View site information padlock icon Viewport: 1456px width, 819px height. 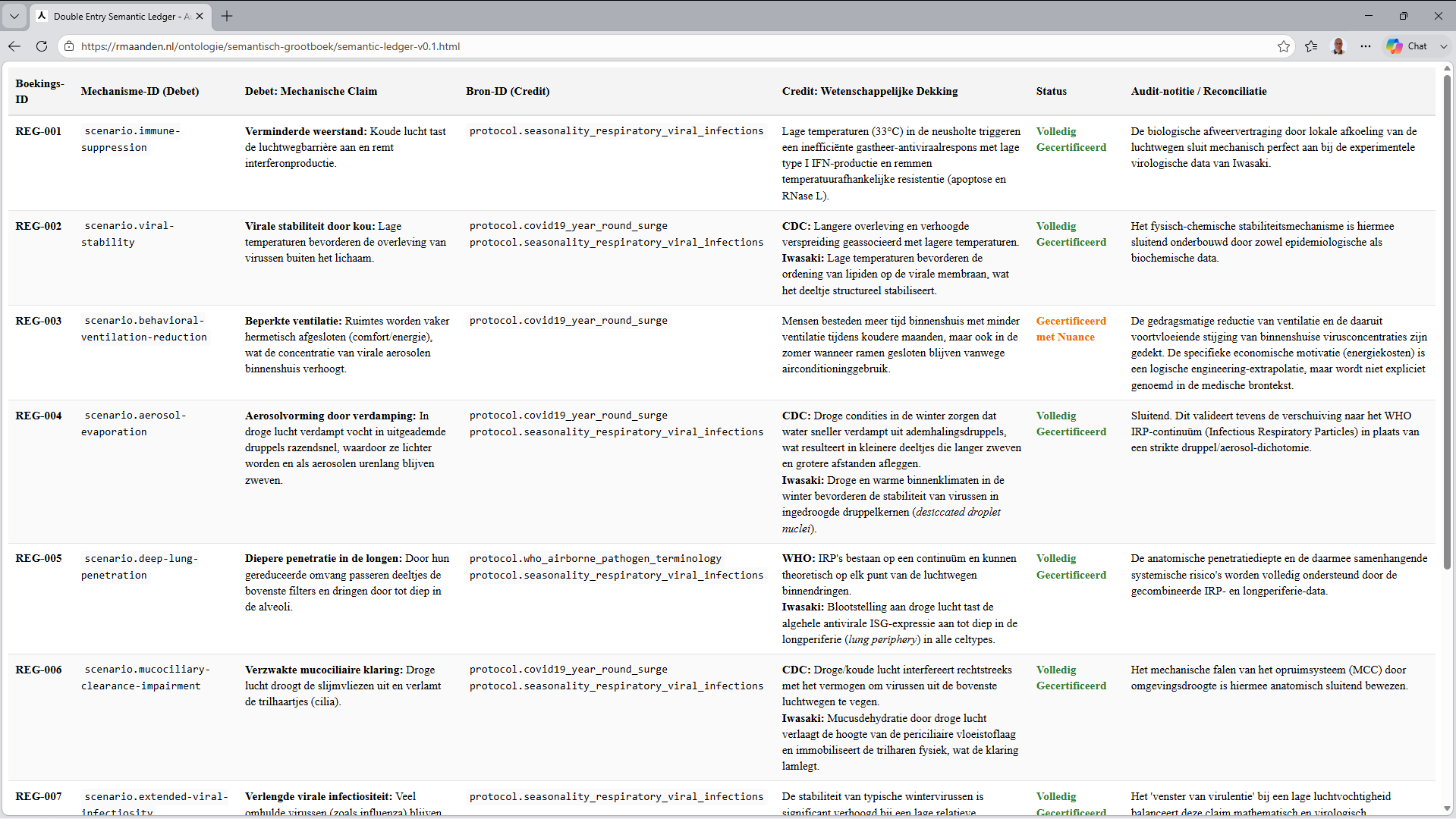pyautogui.click(x=69, y=46)
